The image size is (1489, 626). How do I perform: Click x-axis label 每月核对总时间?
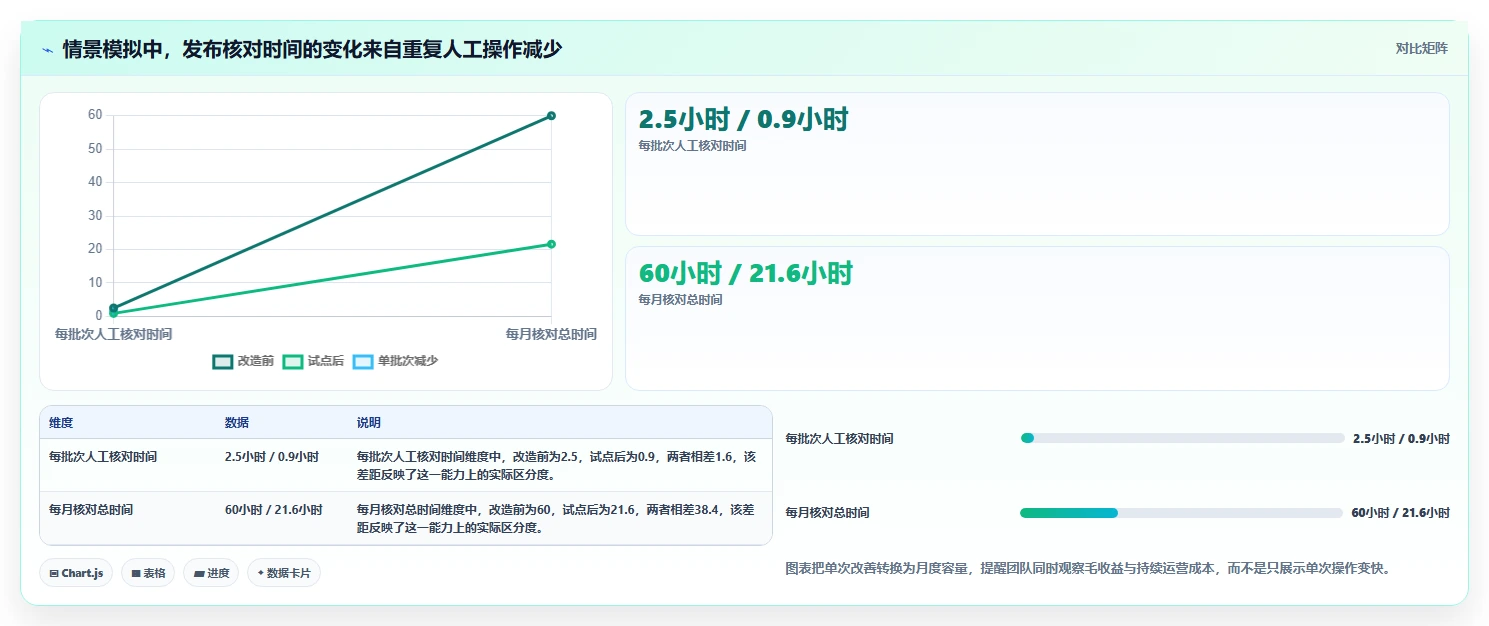[x=551, y=335]
